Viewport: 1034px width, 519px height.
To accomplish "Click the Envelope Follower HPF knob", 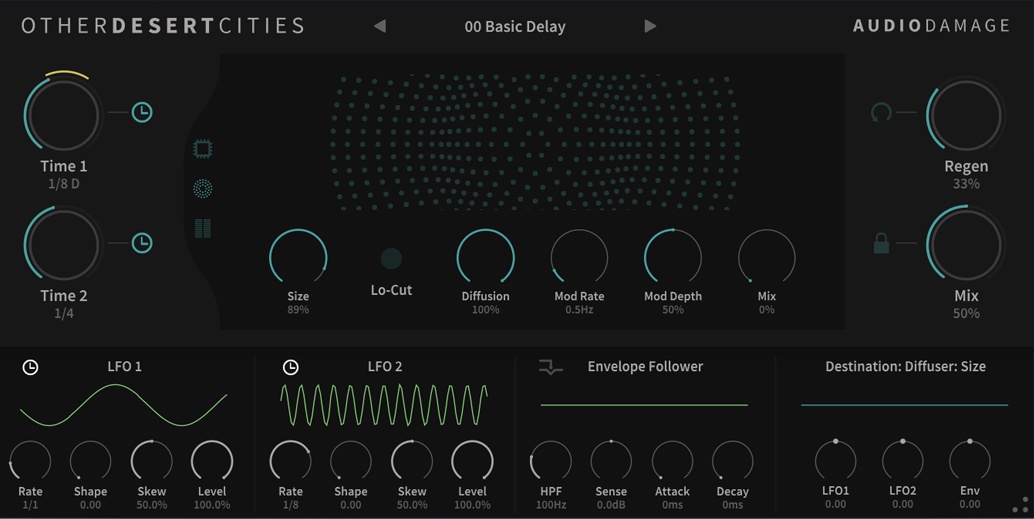I will point(551,461).
